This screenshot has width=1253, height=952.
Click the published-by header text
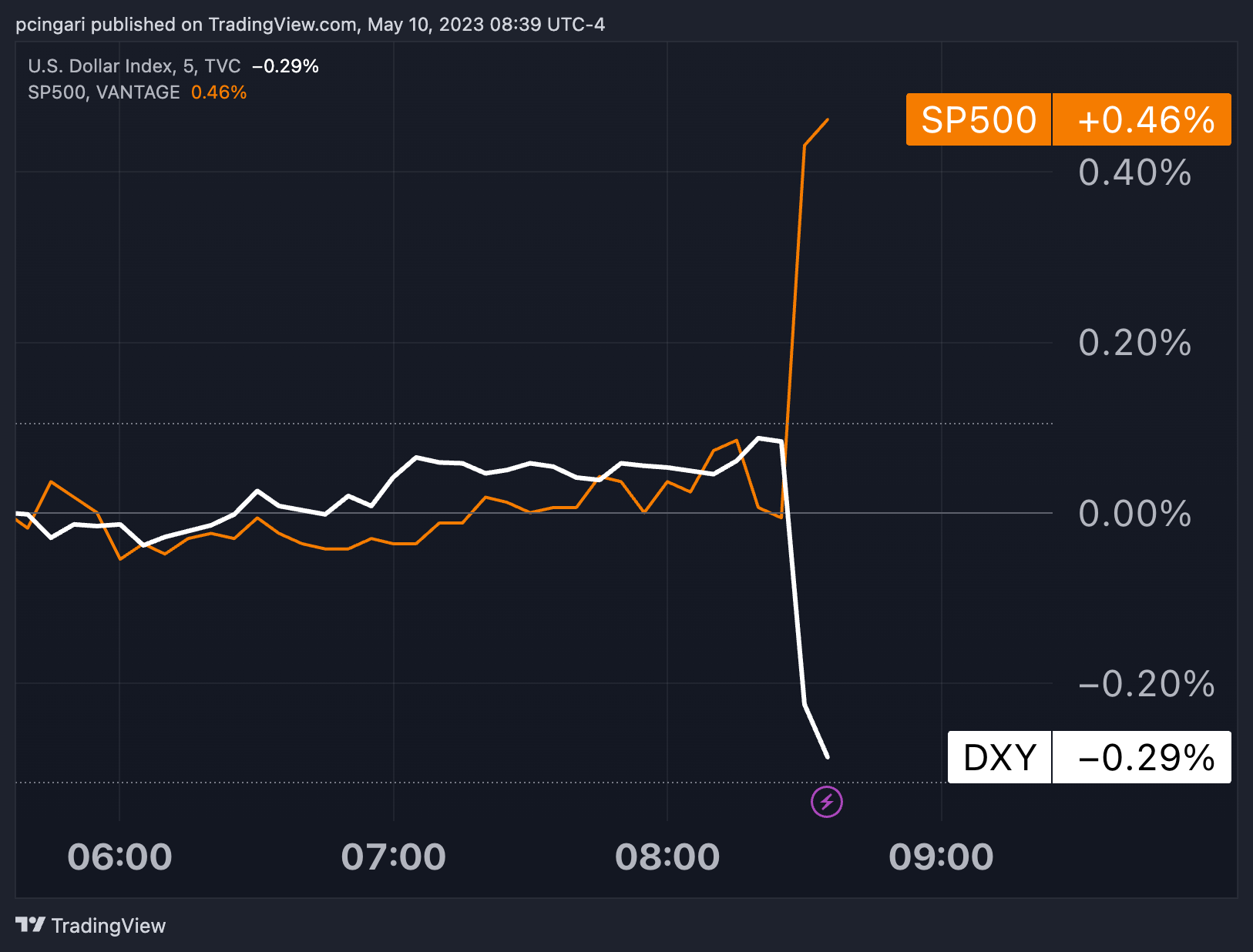[x=310, y=25]
